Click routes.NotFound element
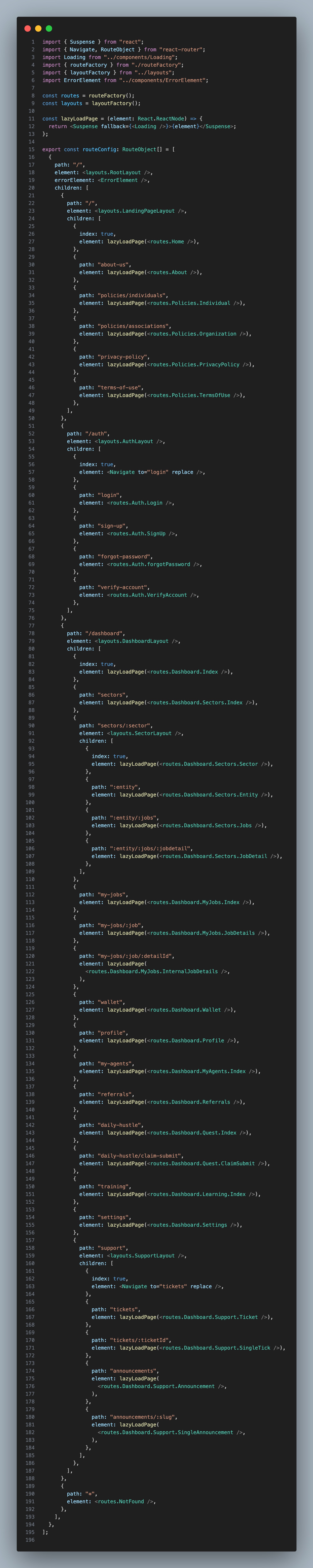Image resolution: width=313 pixels, height=1568 pixels. pos(124,1502)
